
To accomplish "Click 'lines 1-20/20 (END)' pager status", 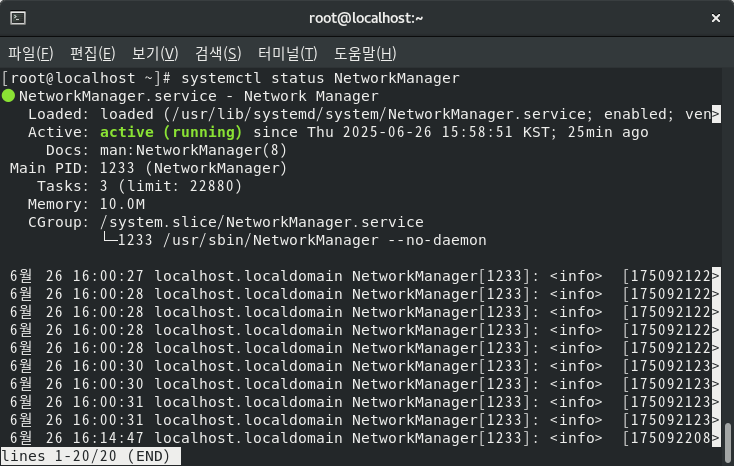I will (x=91, y=456).
